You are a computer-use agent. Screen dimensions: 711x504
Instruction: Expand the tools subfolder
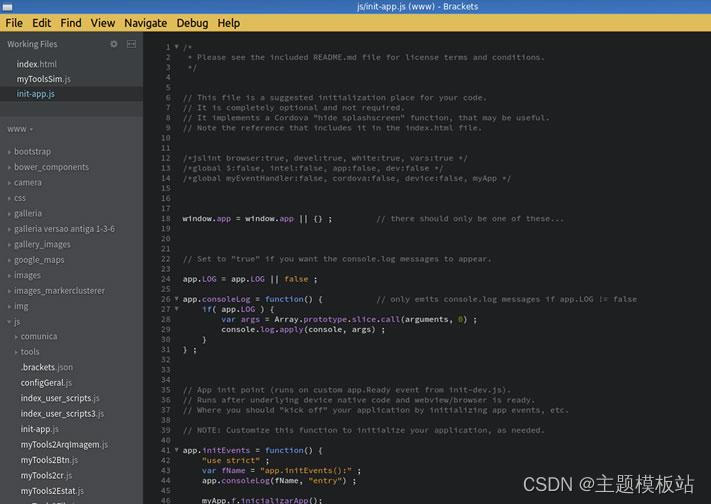coord(30,352)
